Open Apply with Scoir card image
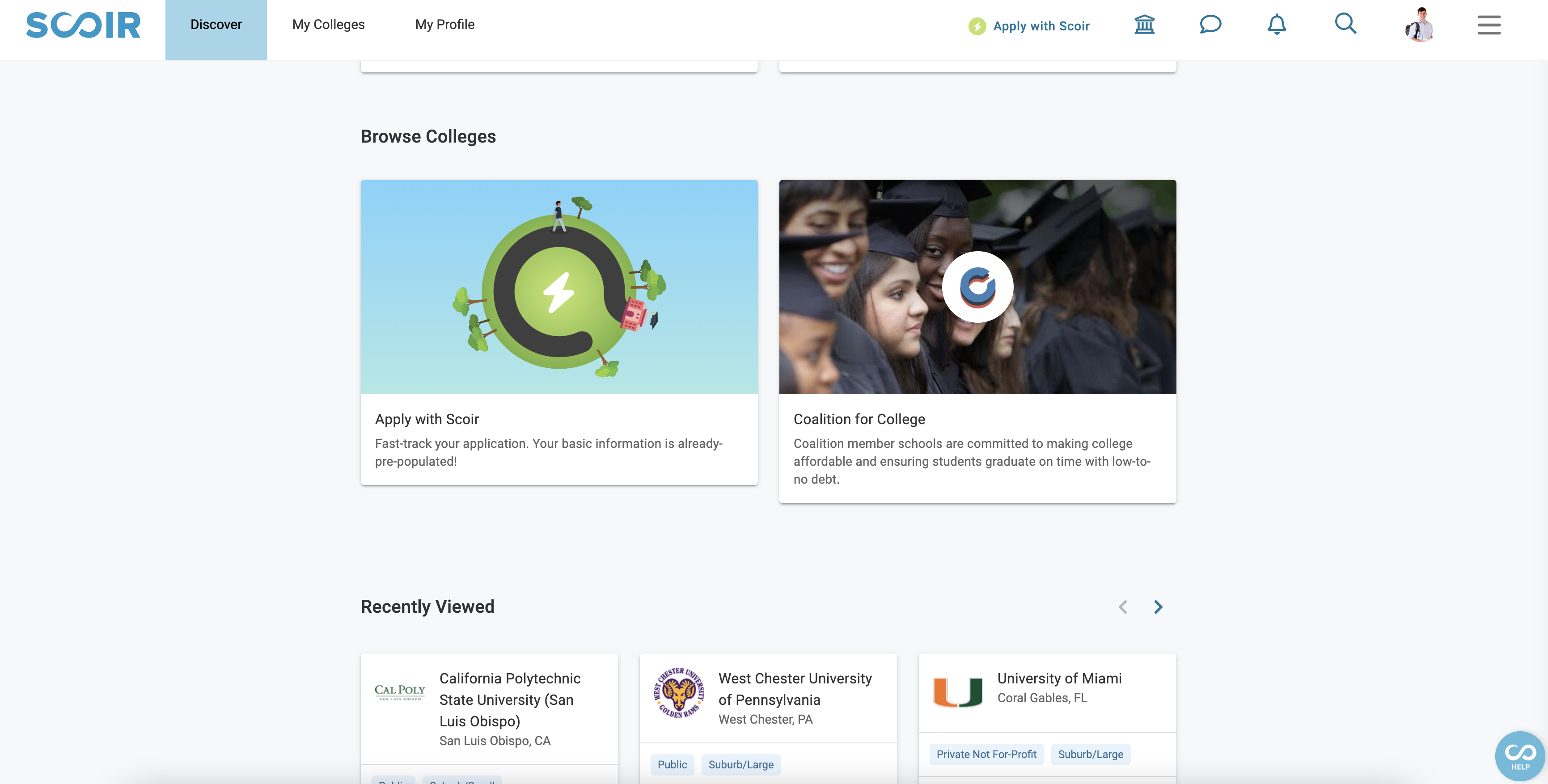The width and height of the screenshot is (1548, 784). pyautogui.click(x=559, y=287)
